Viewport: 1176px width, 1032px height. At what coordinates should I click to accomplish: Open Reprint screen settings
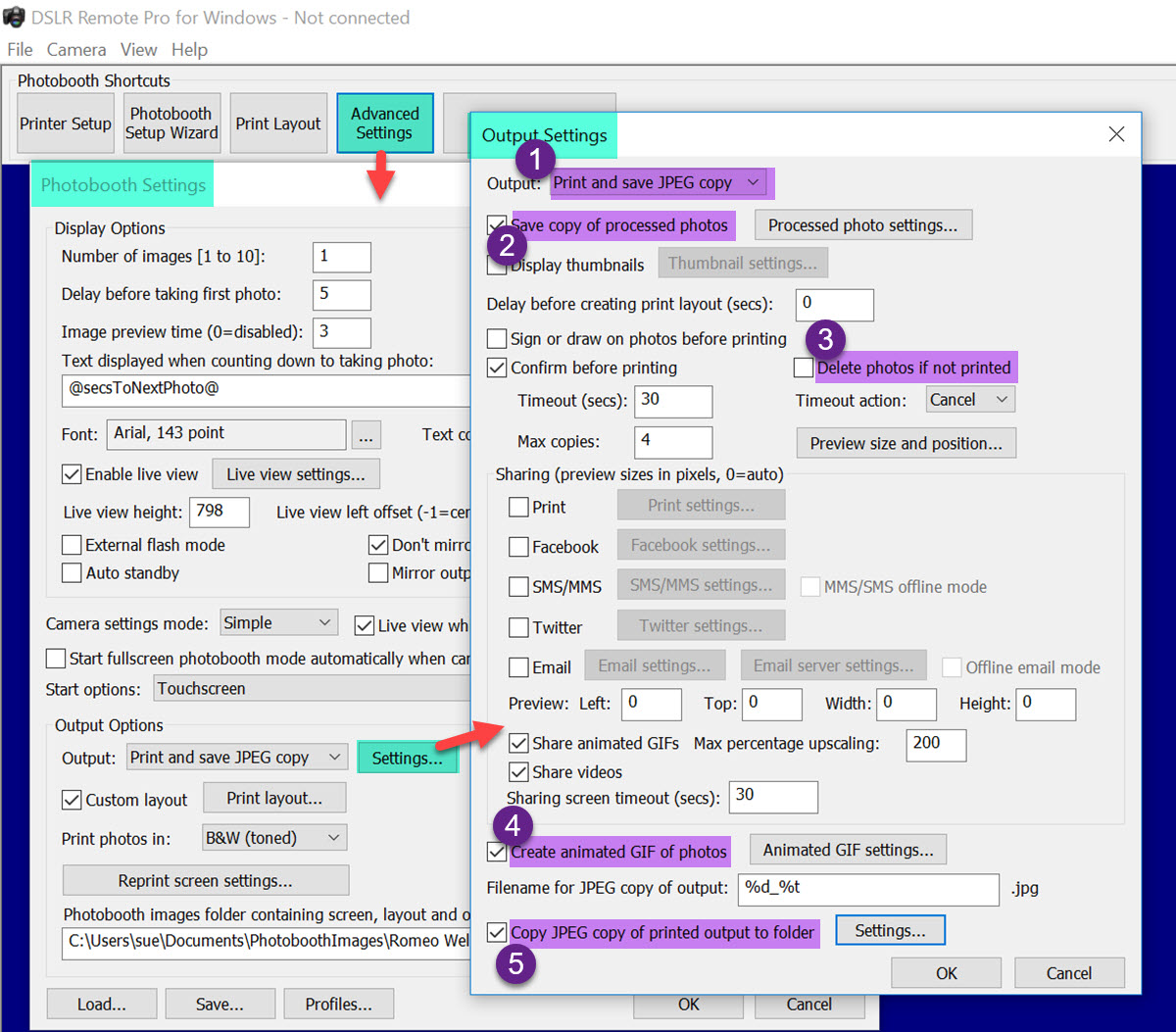206,880
